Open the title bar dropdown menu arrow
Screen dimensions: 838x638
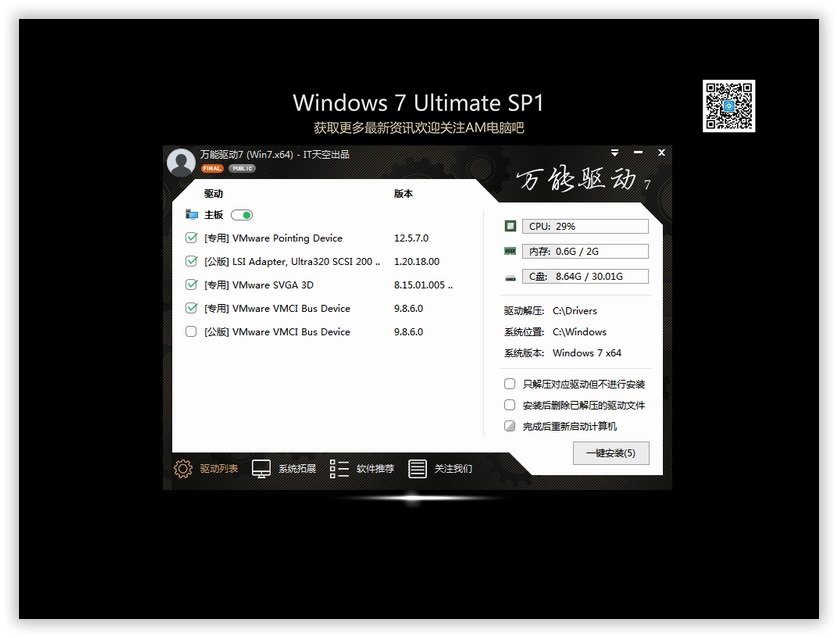(x=615, y=153)
